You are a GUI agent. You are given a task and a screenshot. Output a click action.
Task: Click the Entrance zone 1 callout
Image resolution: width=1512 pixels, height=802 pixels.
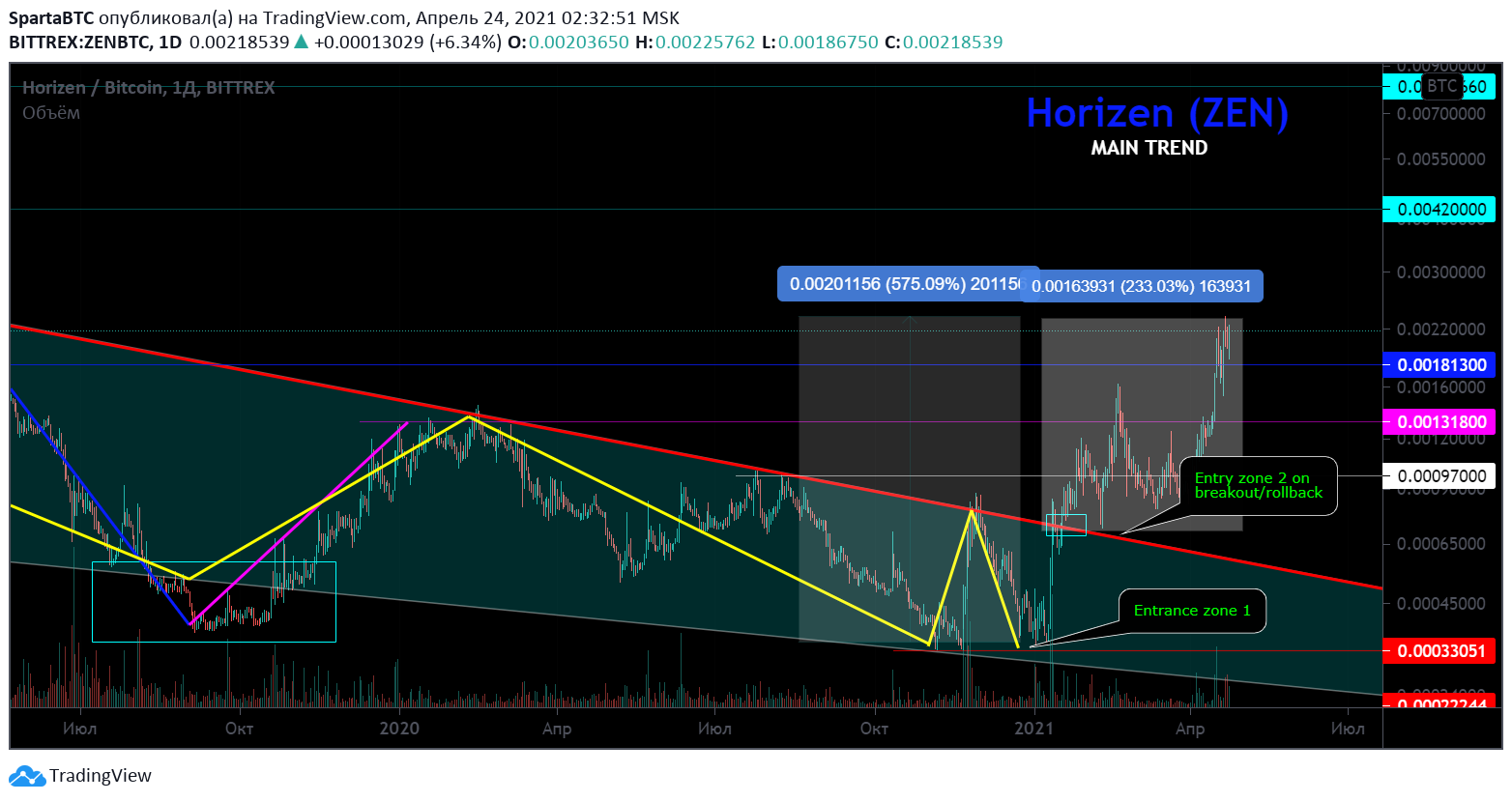(x=1192, y=611)
